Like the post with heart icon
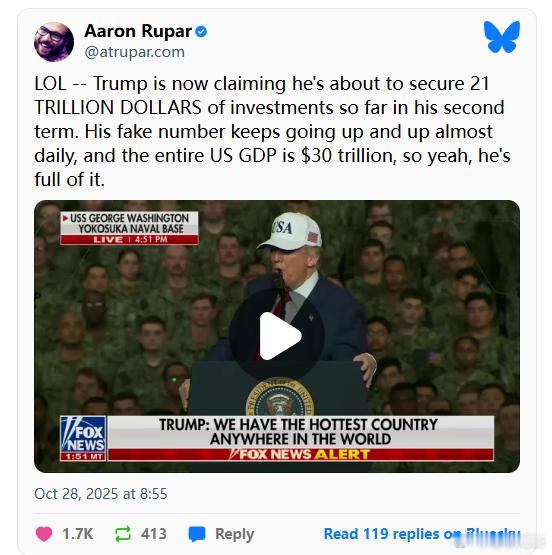552x555 pixels. pos(44,534)
